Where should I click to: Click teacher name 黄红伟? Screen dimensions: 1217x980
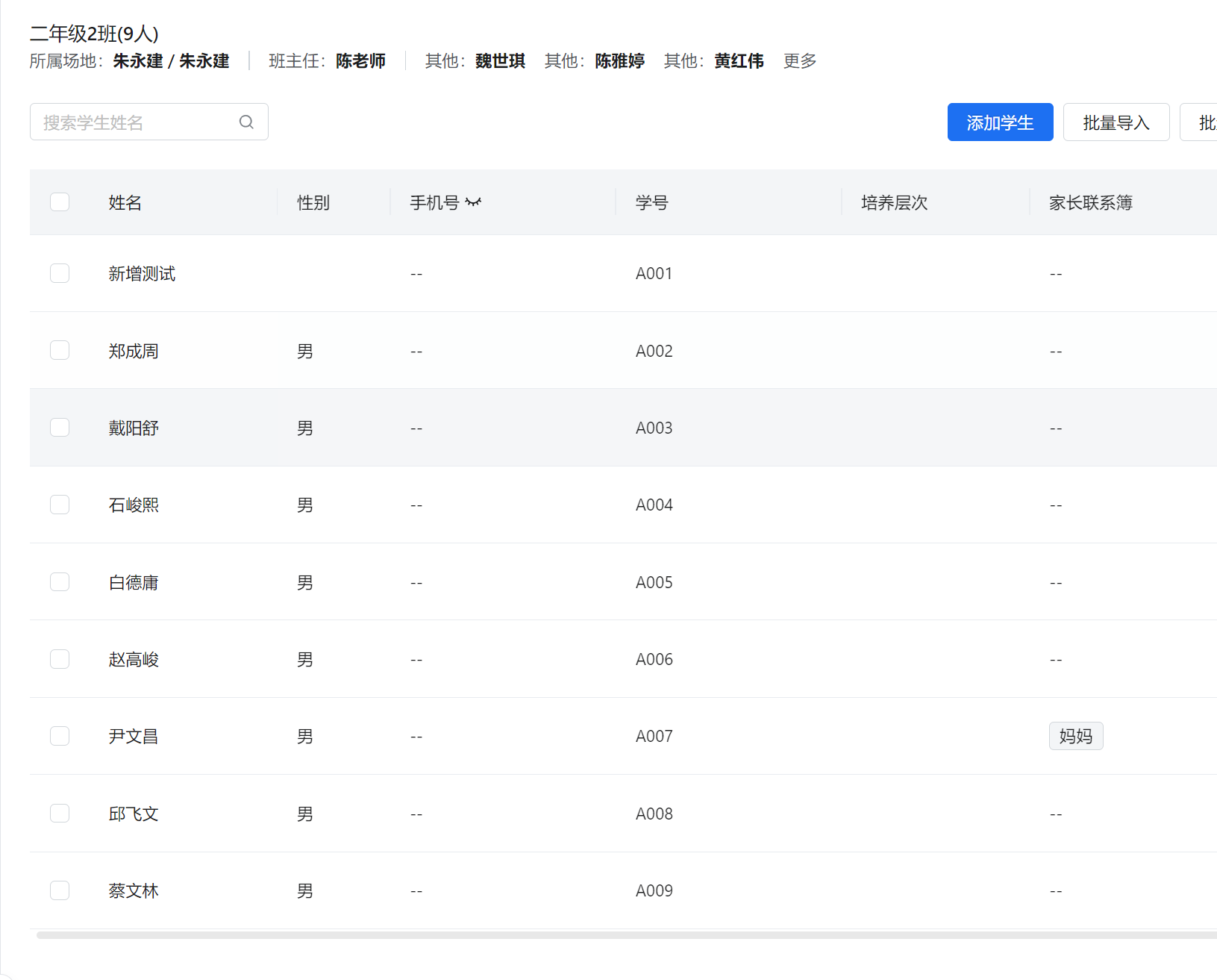coord(739,60)
